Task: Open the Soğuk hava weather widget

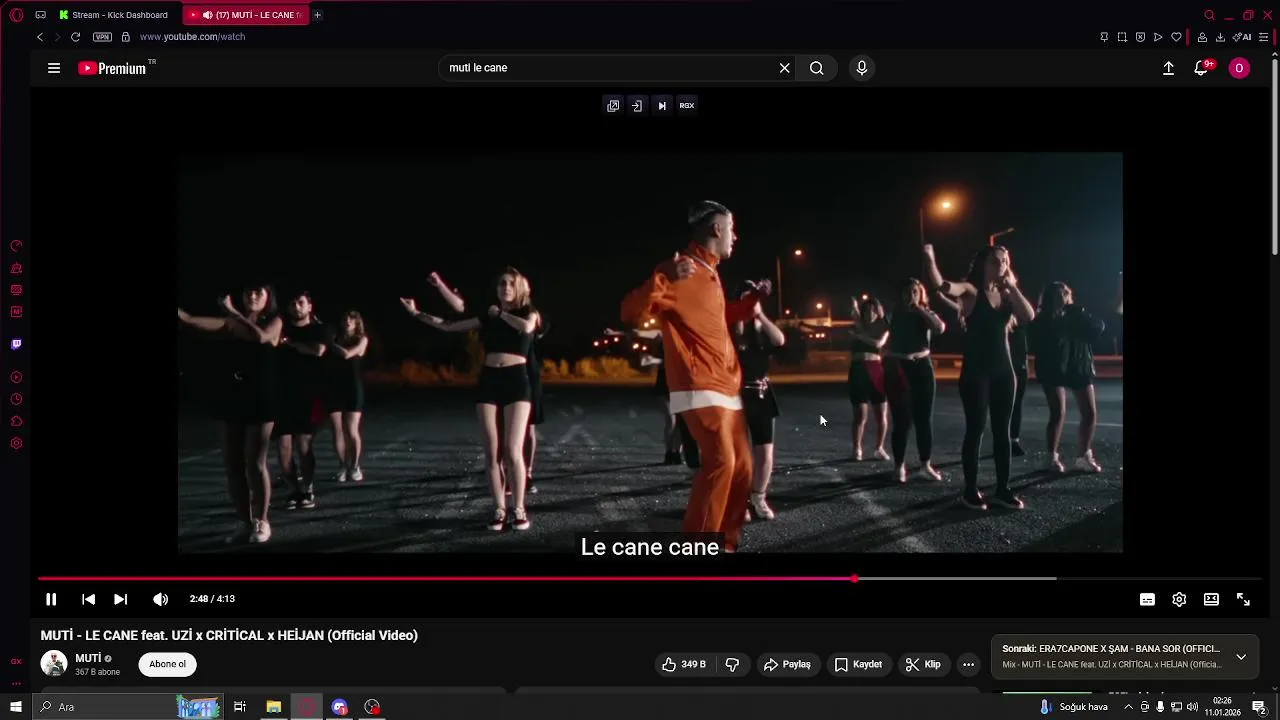Action: (1075, 707)
